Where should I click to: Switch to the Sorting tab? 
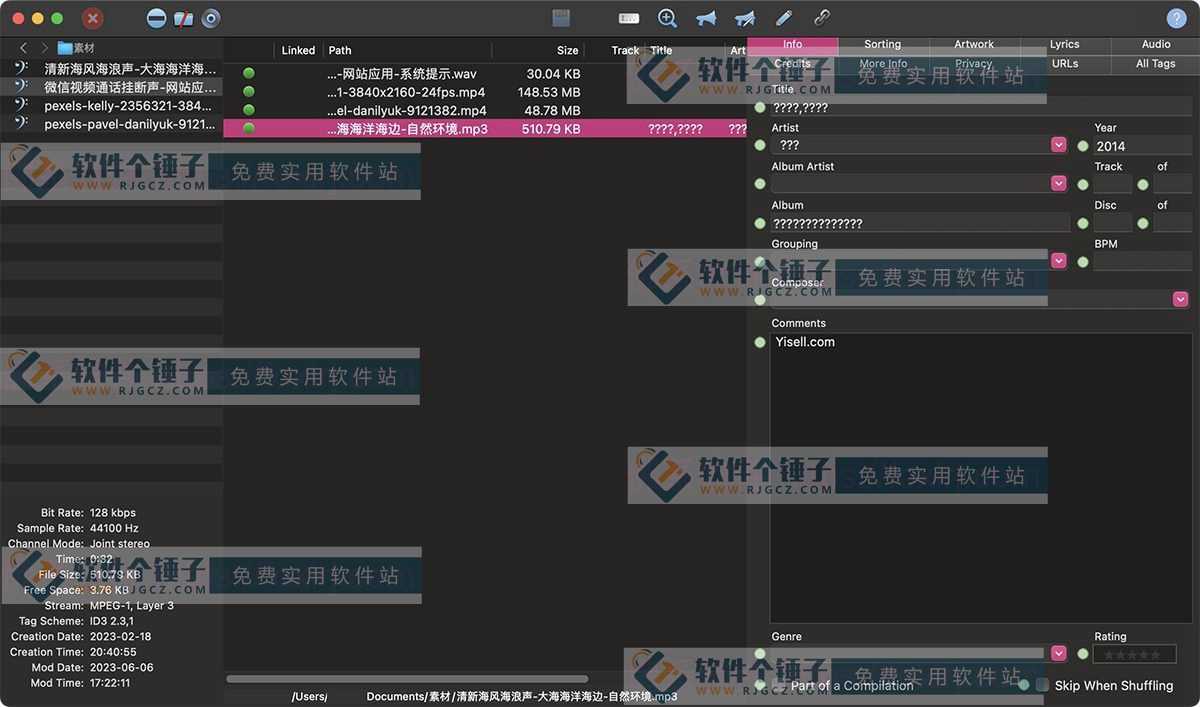point(883,44)
